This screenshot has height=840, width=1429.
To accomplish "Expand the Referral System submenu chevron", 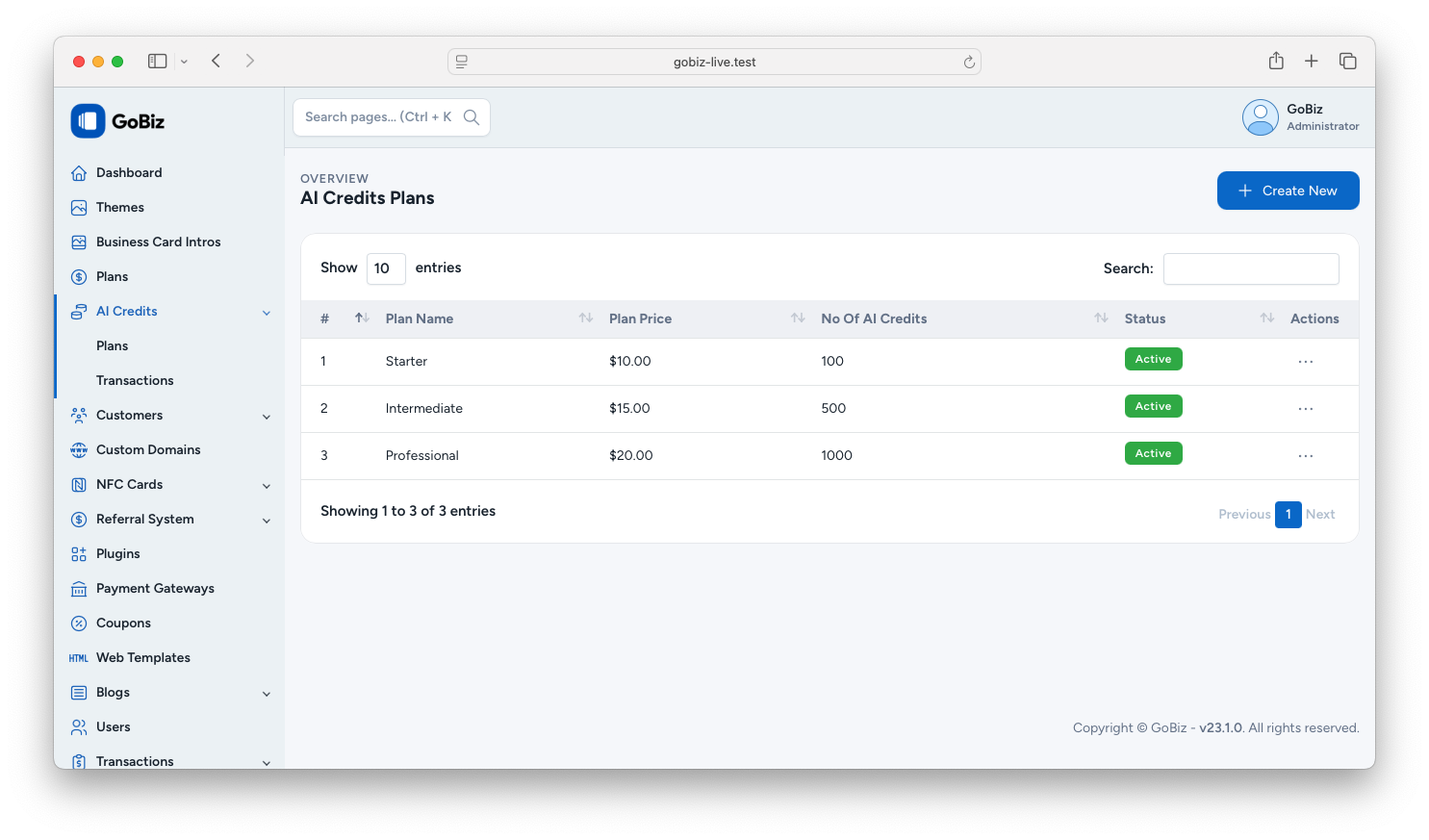I will [x=267, y=521].
